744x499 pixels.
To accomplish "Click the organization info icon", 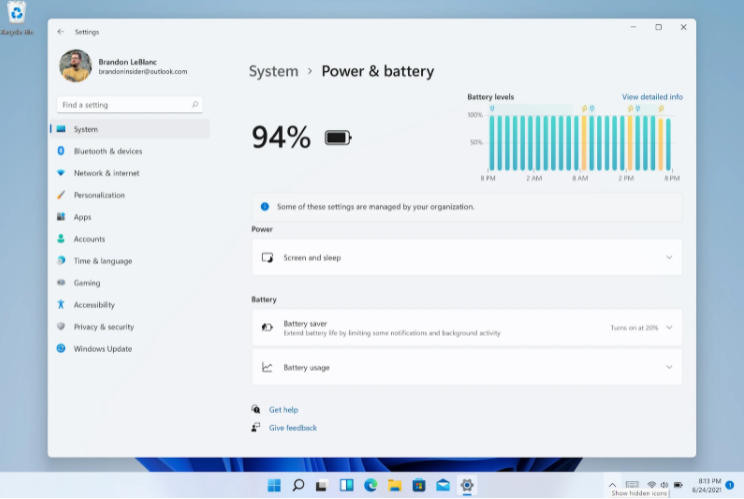I will click(265, 207).
